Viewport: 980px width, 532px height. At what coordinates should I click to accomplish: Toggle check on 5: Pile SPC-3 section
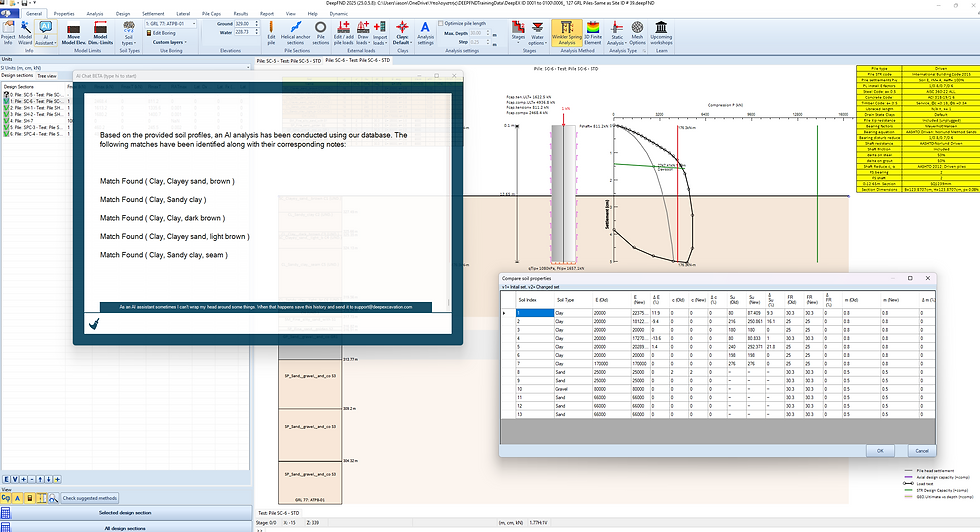tap(6, 128)
